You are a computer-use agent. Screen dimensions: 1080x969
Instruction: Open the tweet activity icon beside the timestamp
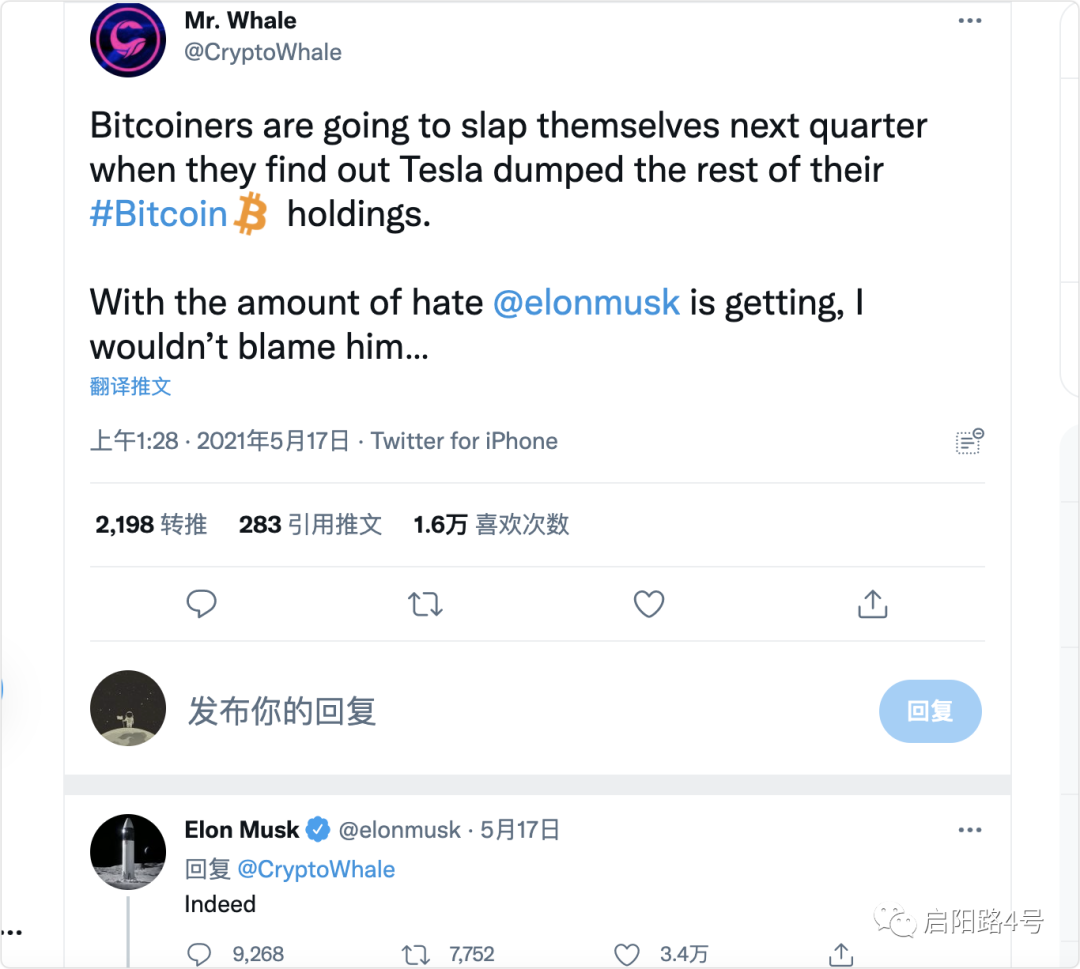pos(970,441)
